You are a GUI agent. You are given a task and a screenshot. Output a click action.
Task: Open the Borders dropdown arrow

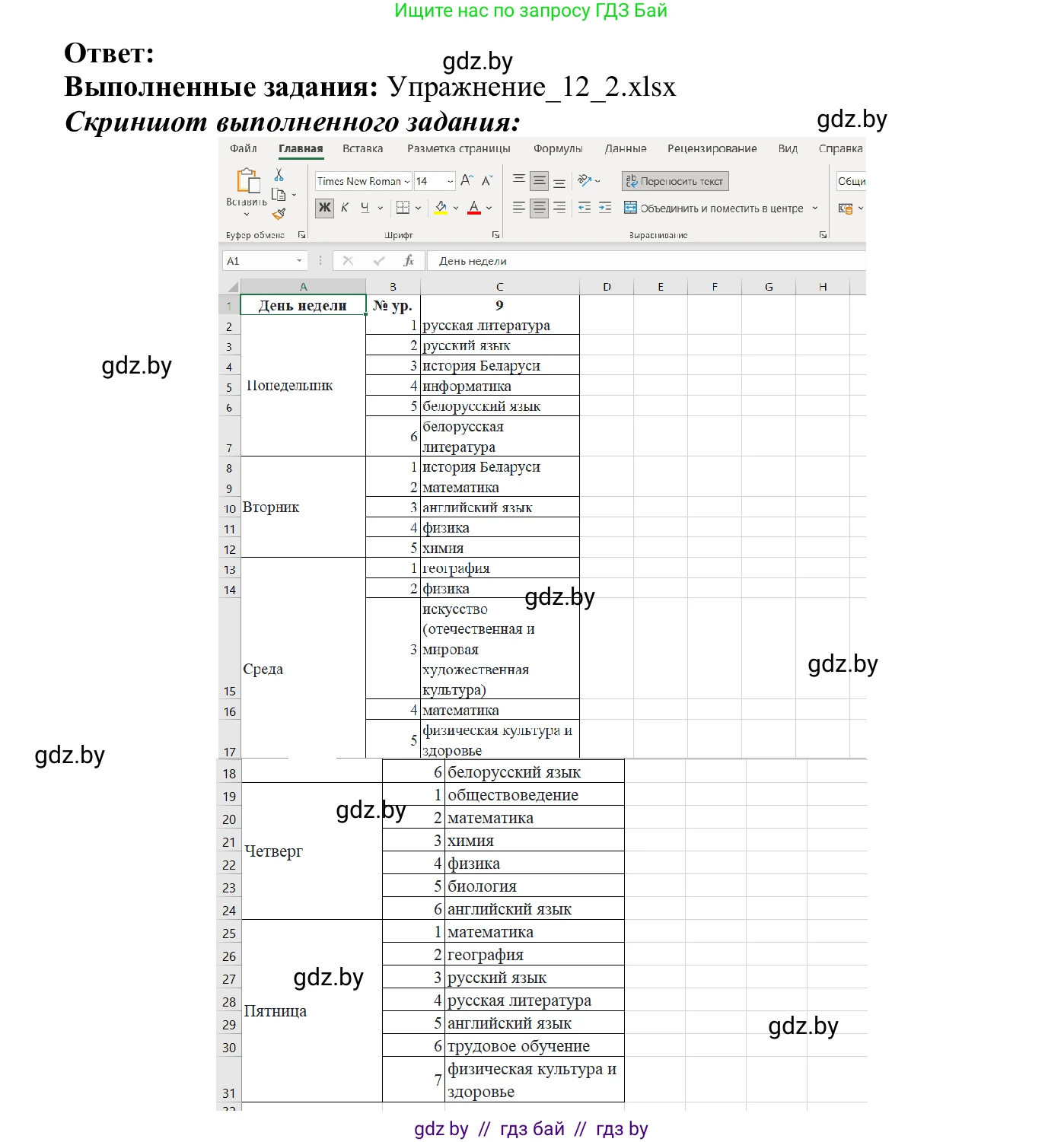(419, 207)
